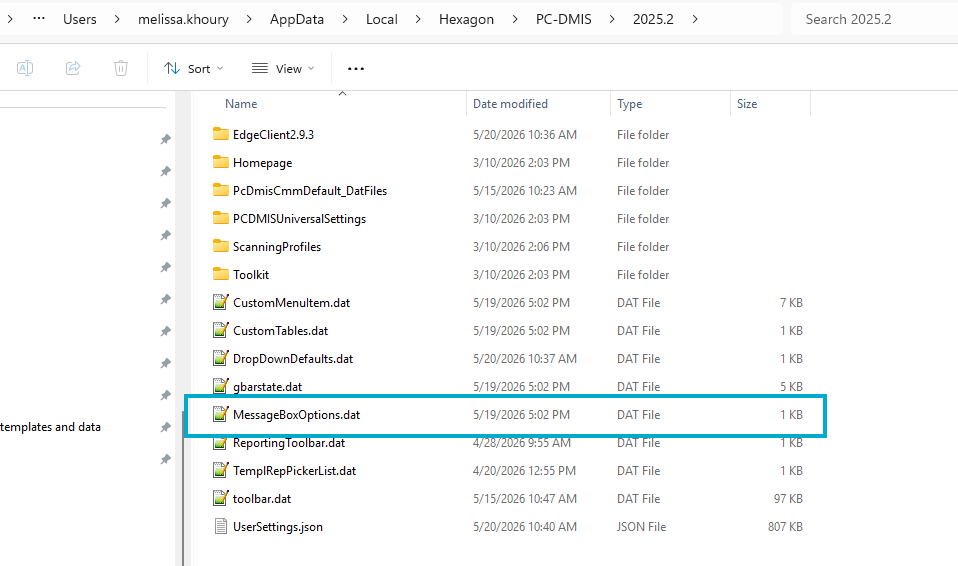Click the 97 KB size value
The width and height of the screenshot is (958, 566).
[x=788, y=499]
